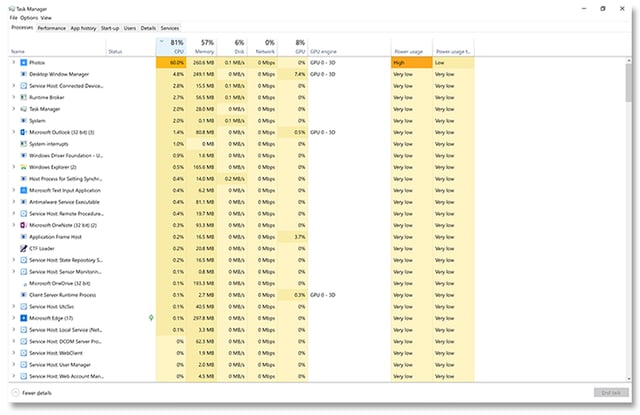The height and width of the screenshot is (415, 640).
Task: Click the Runtime Broker process icon
Action: pyautogui.click(x=24, y=98)
